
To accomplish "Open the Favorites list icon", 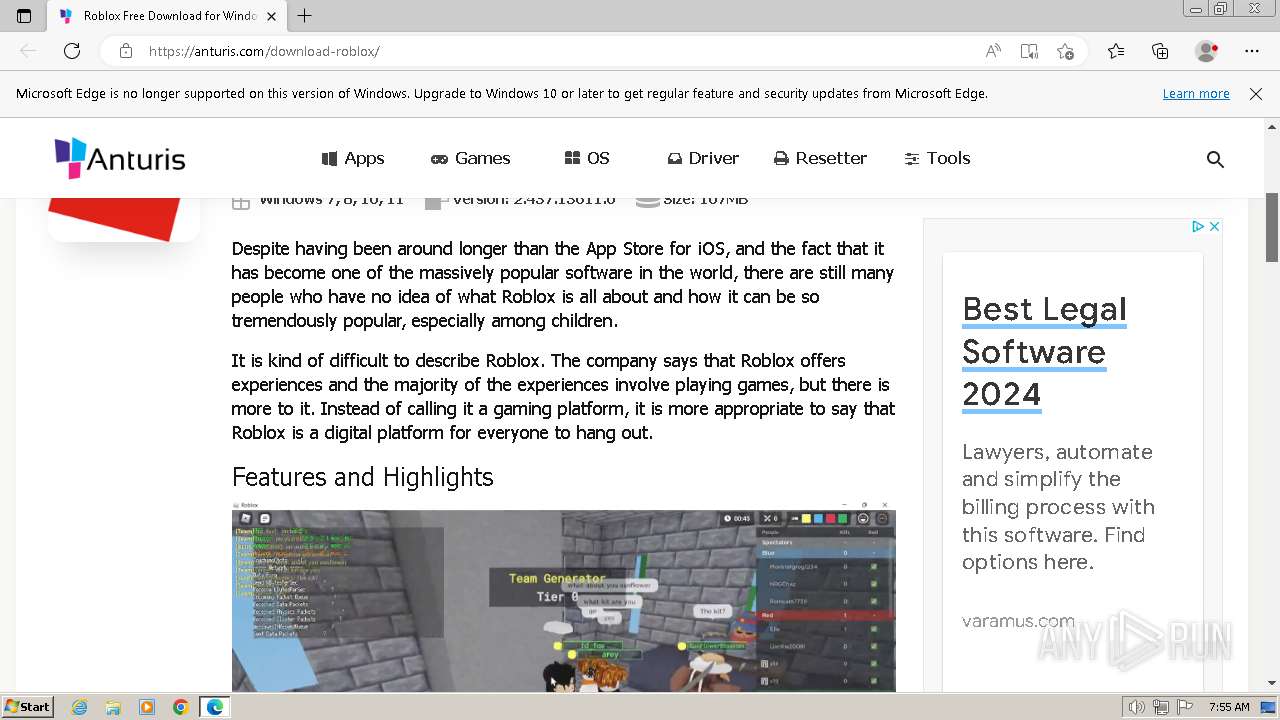I will point(1116,51).
